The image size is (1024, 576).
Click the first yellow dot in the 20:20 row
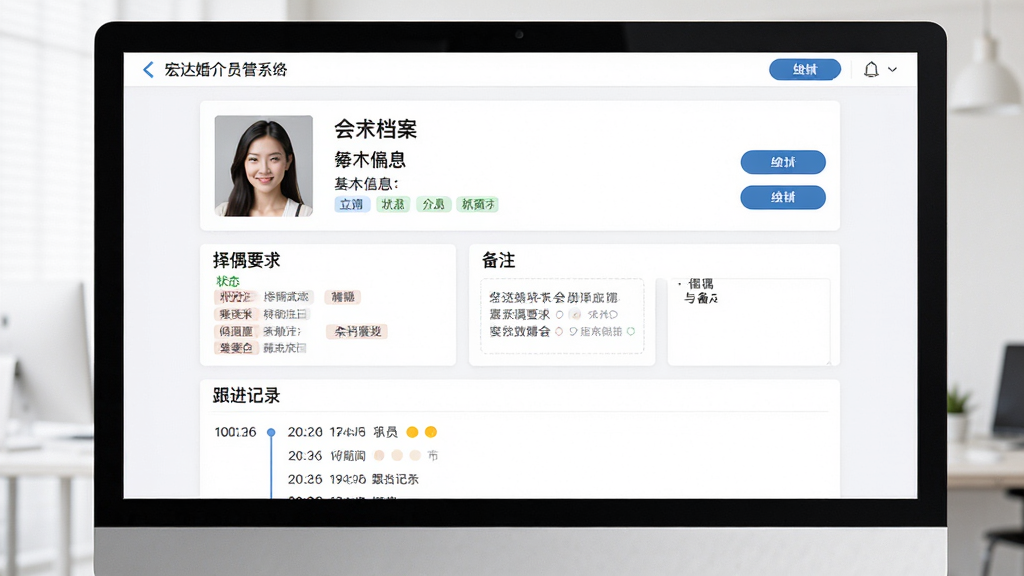[412, 432]
